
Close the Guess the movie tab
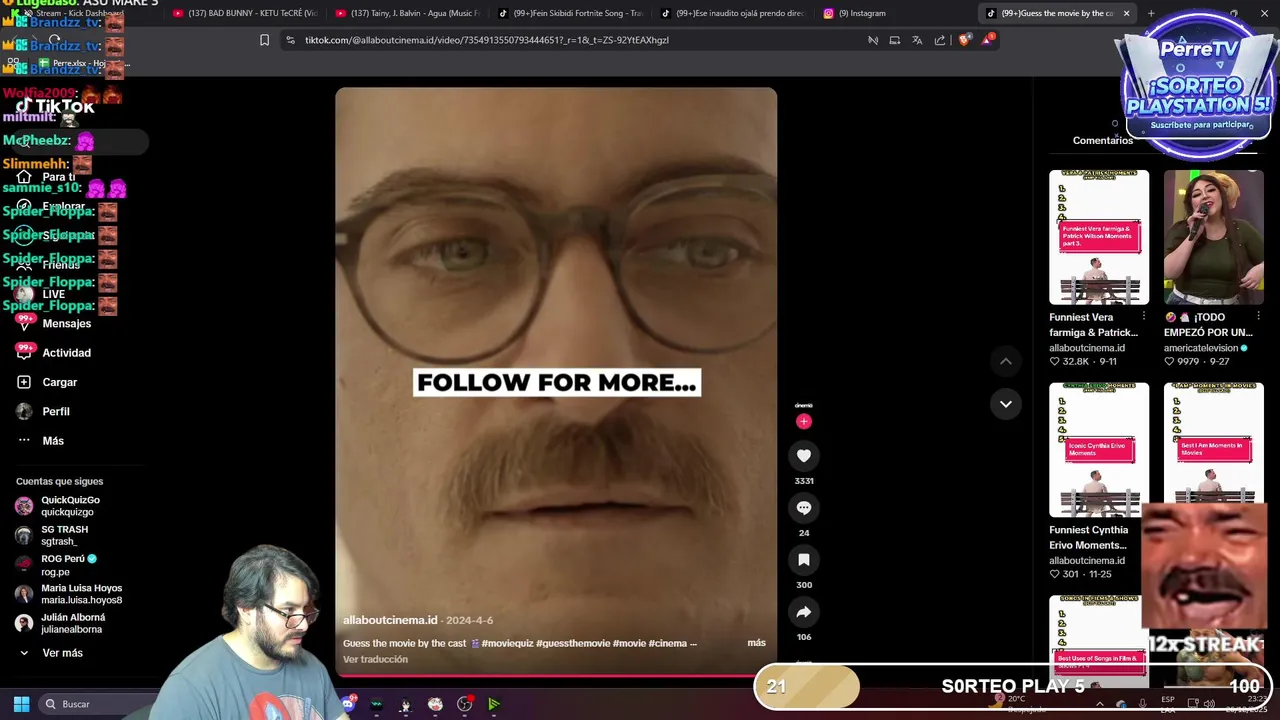[x=1126, y=13]
